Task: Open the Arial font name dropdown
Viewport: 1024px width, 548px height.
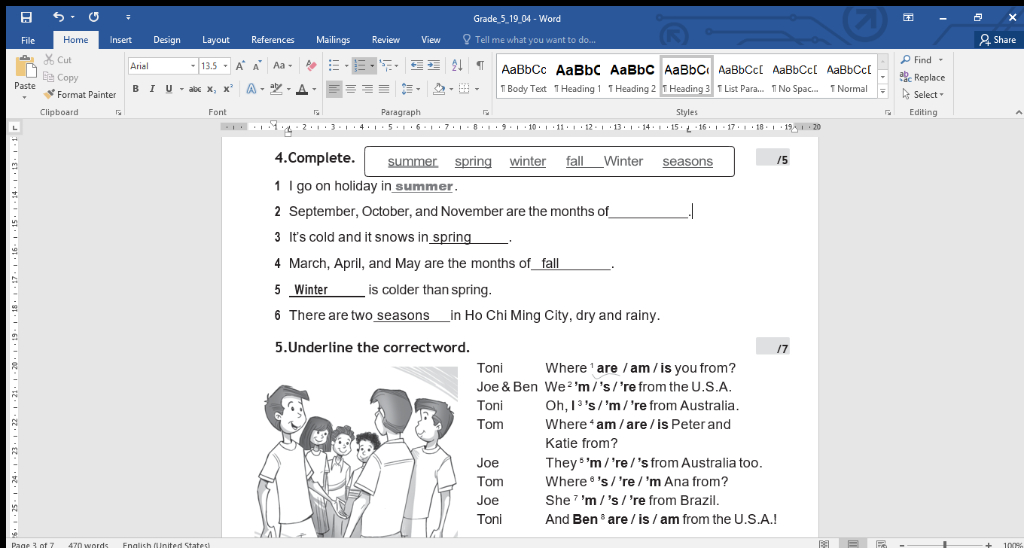Action: pyautogui.click(x=193, y=66)
